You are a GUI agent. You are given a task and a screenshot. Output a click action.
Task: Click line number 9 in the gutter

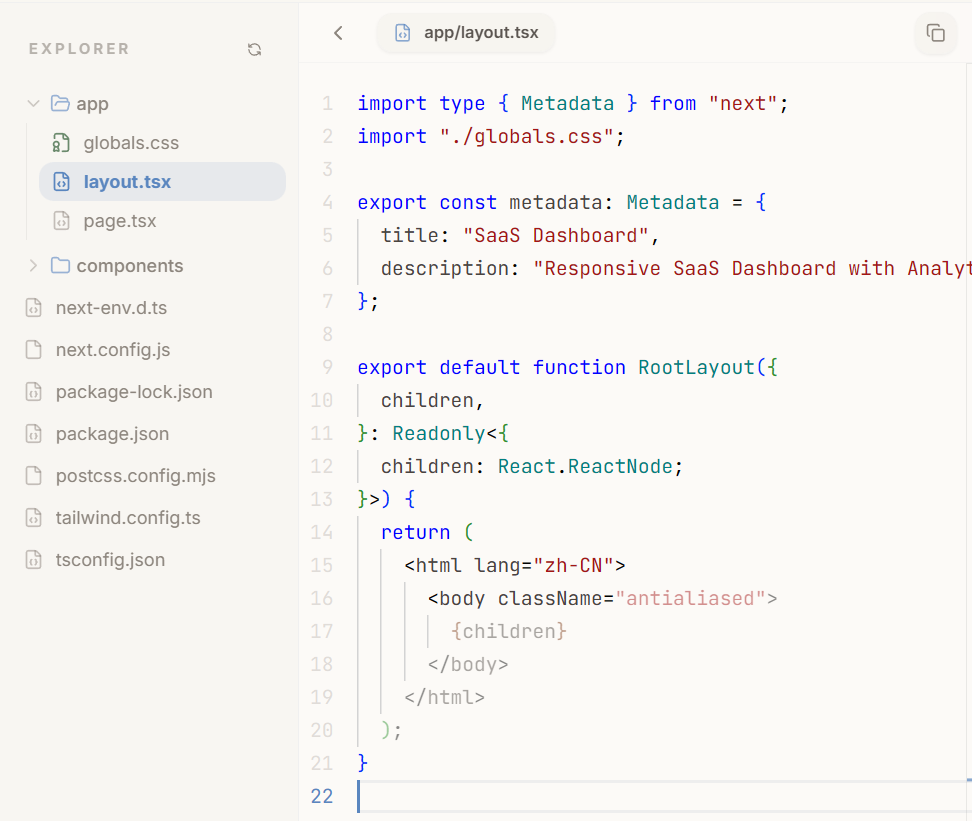point(328,367)
